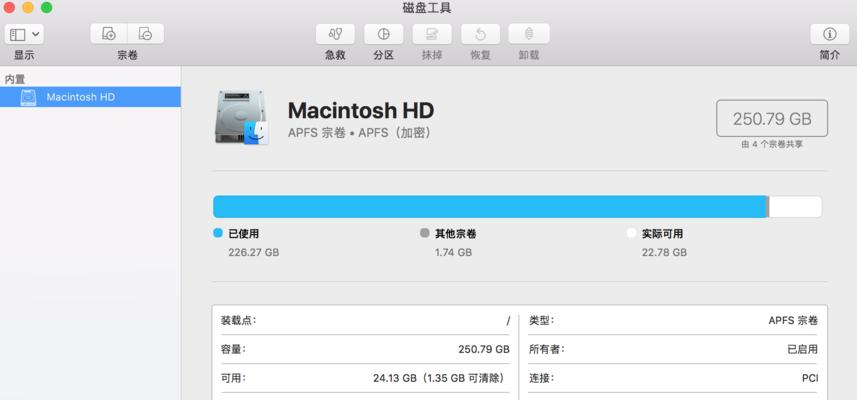Click the 连接 value PCI
Viewport: 857px width, 400px height.
tap(810, 378)
